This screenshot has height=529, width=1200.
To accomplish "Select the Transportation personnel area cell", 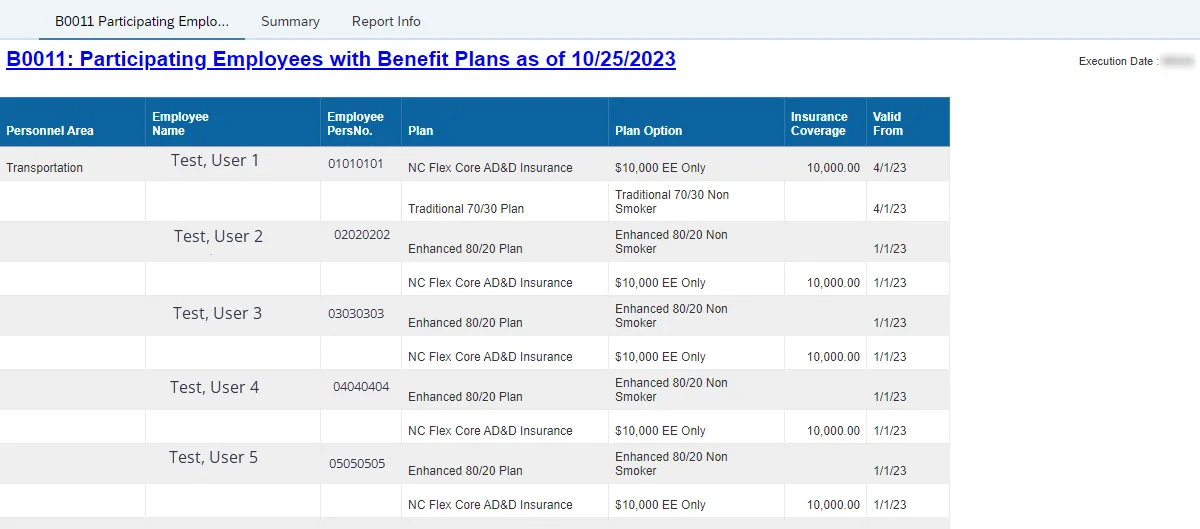I will point(45,168).
